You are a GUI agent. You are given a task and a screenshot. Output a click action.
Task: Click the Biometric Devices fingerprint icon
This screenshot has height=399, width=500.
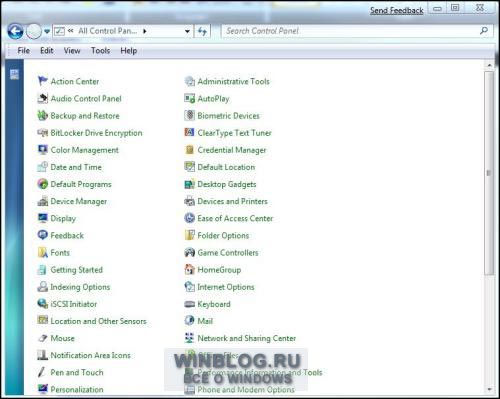190,115
